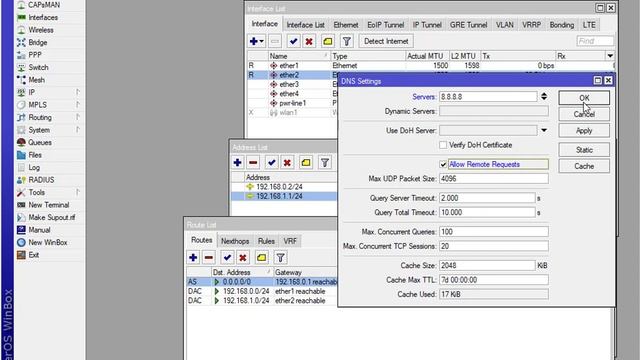Viewport: 640px width, 360px height.
Task: Open the filter in the Interface List toolbar
Action: pos(347,41)
